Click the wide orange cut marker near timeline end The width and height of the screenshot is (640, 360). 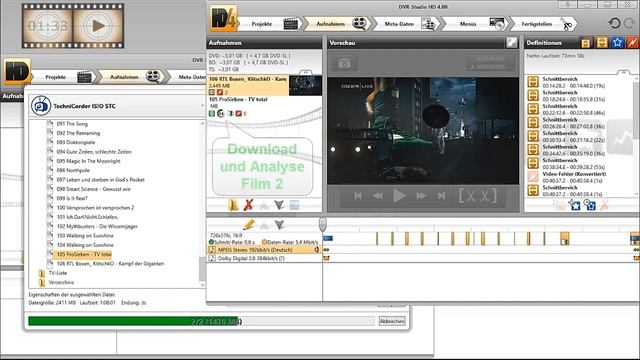(564, 238)
